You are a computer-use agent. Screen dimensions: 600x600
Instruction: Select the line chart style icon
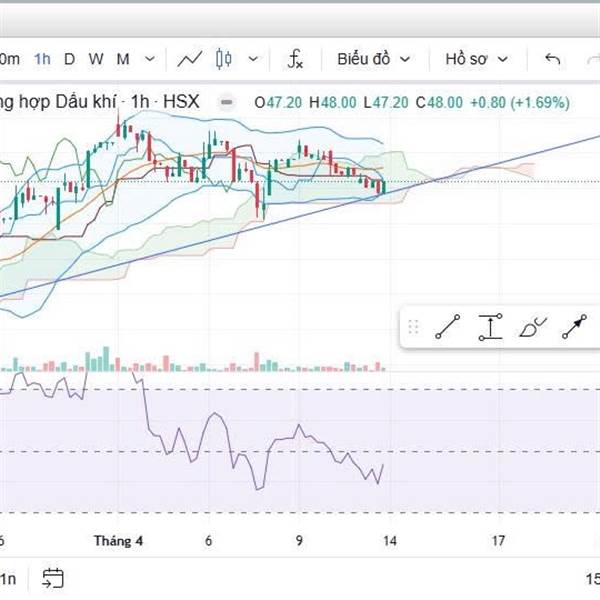[x=190, y=59]
